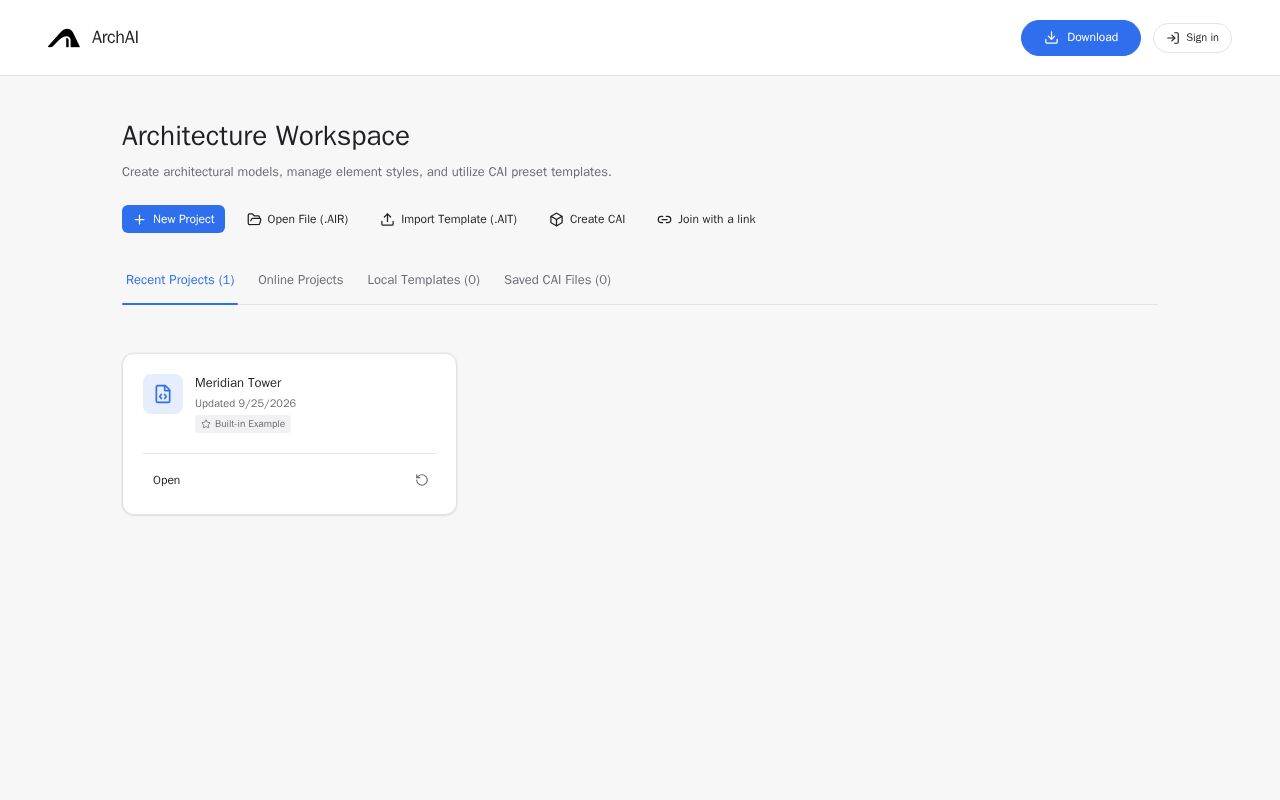Click the Meridian Tower project title
Viewport: 1280px width, 800px height.
pos(238,383)
